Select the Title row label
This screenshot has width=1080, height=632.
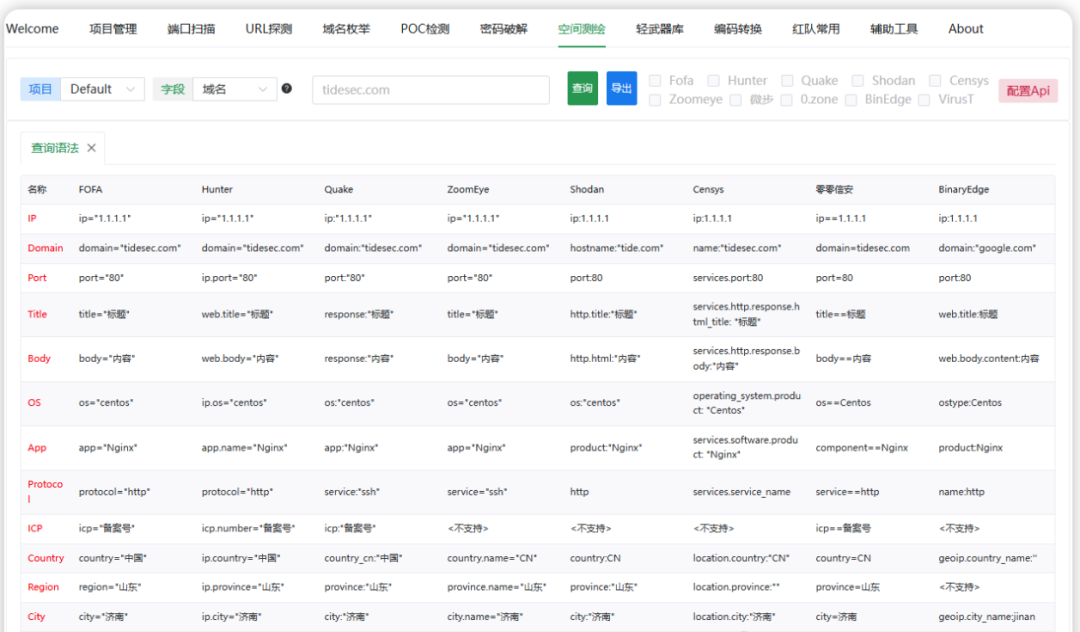(x=37, y=314)
